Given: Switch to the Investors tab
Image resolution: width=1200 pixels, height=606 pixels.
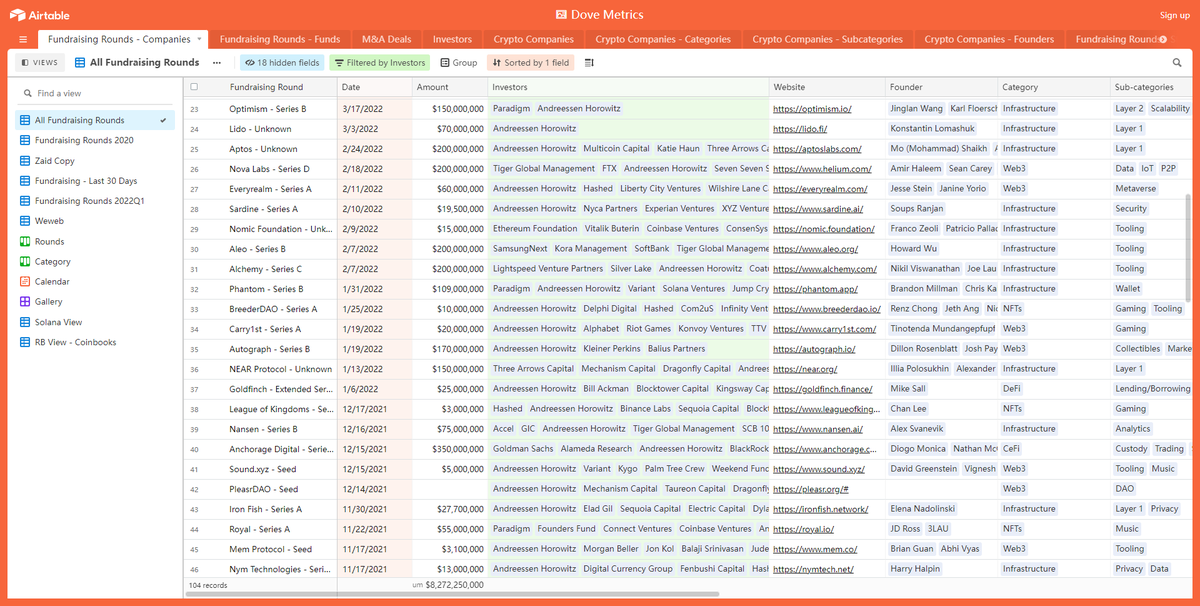Looking at the screenshot, I should 452,39.
